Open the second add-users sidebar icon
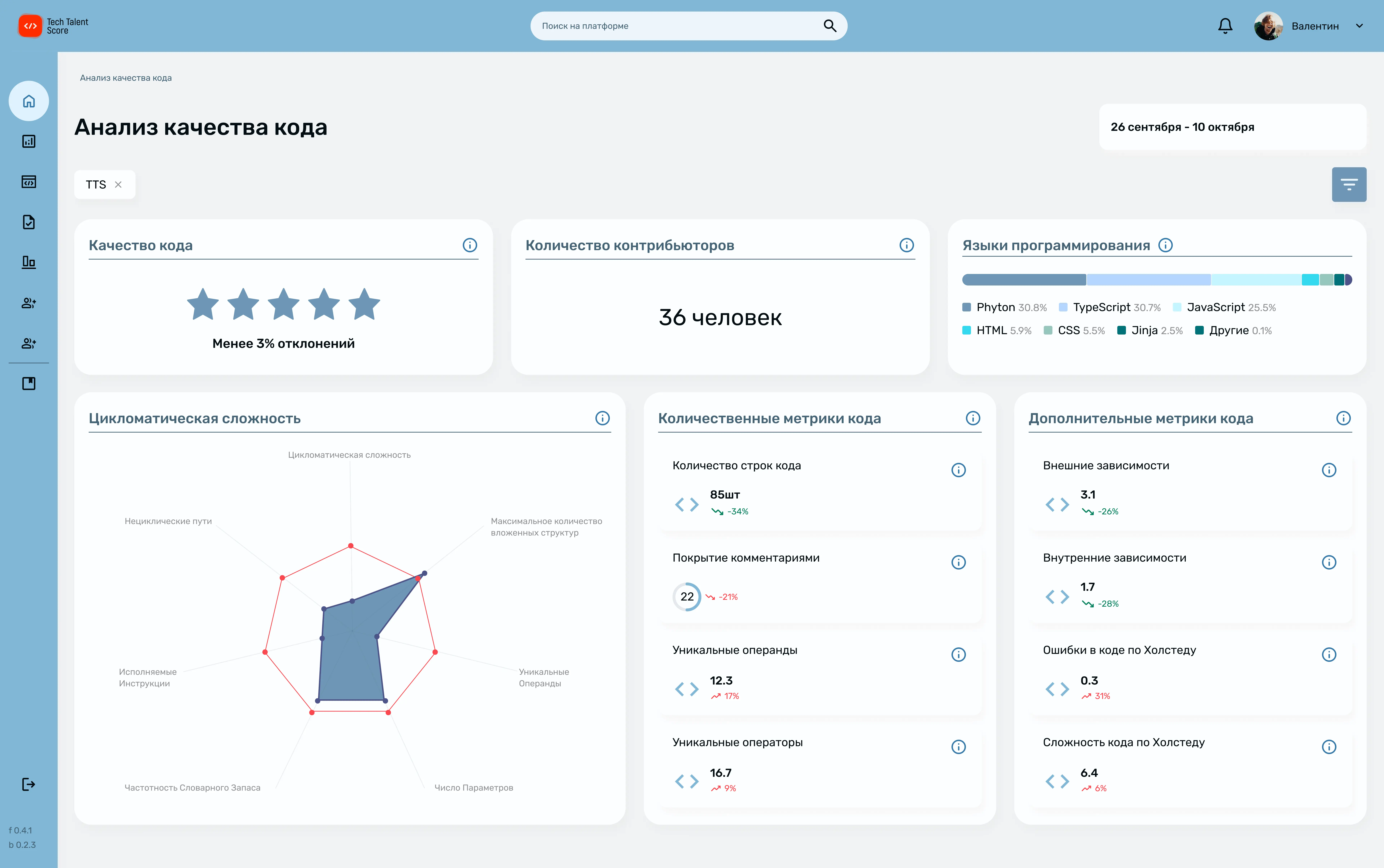Viewport: 1384px width, 868px height. coord(29,343)
